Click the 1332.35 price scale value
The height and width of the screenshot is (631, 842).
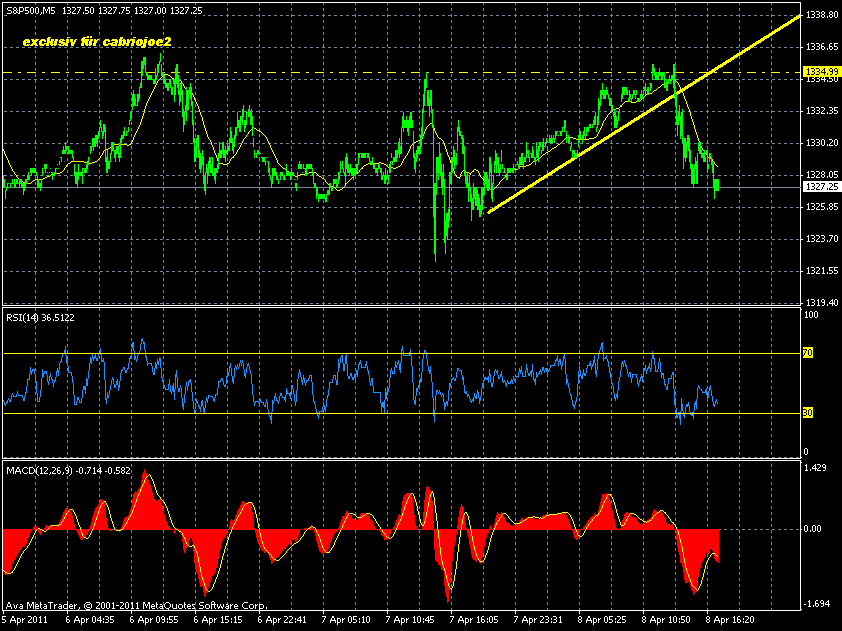coord(822,111)
